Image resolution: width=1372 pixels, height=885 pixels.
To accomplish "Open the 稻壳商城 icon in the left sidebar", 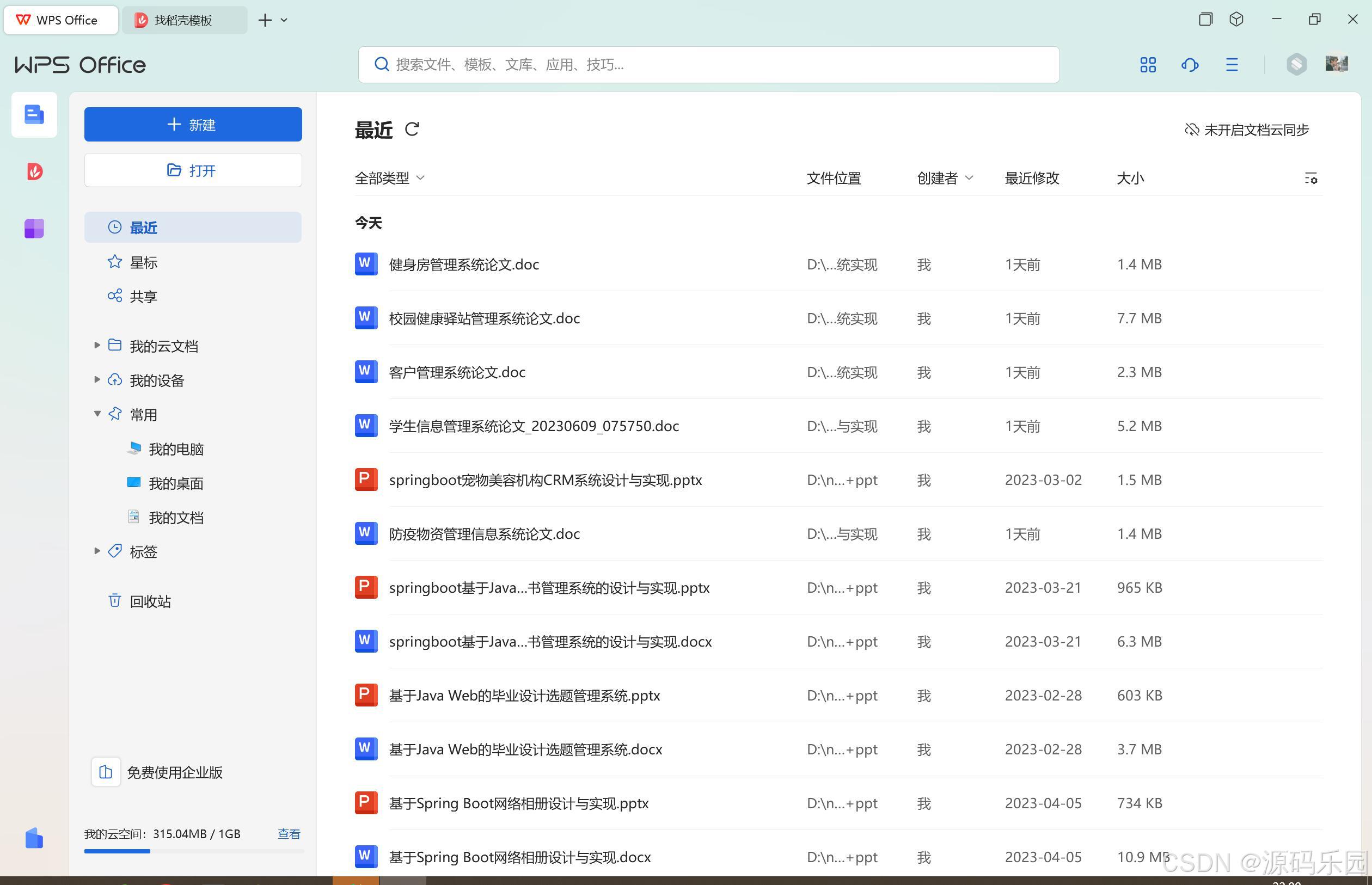I will (34, 171).
